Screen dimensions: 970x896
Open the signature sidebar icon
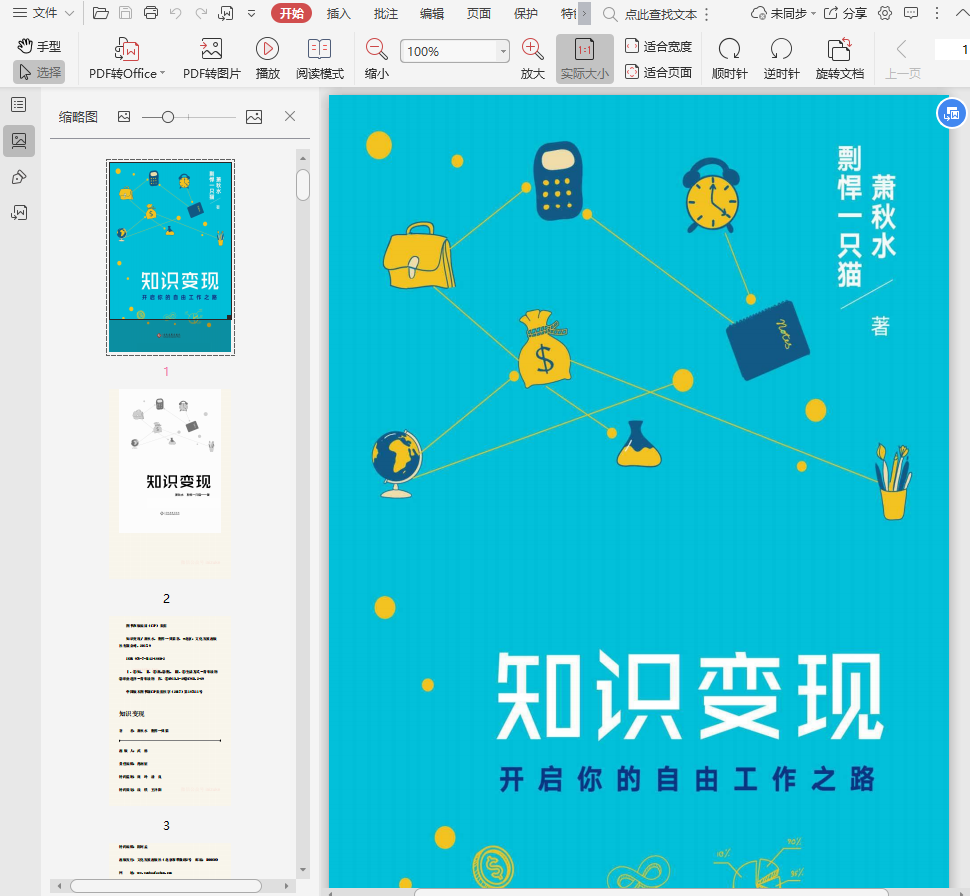click(19, 213)
